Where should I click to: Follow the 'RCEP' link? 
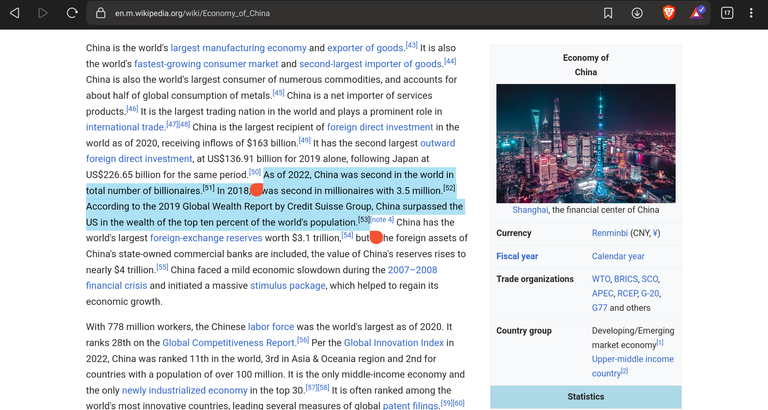coord(627,293)
